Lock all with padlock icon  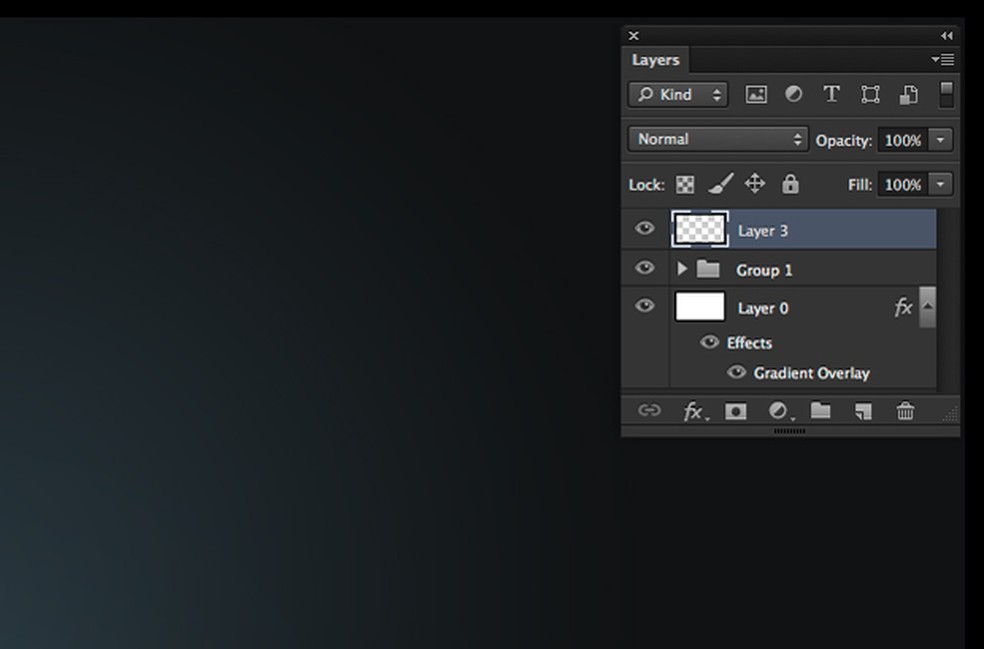790,184
